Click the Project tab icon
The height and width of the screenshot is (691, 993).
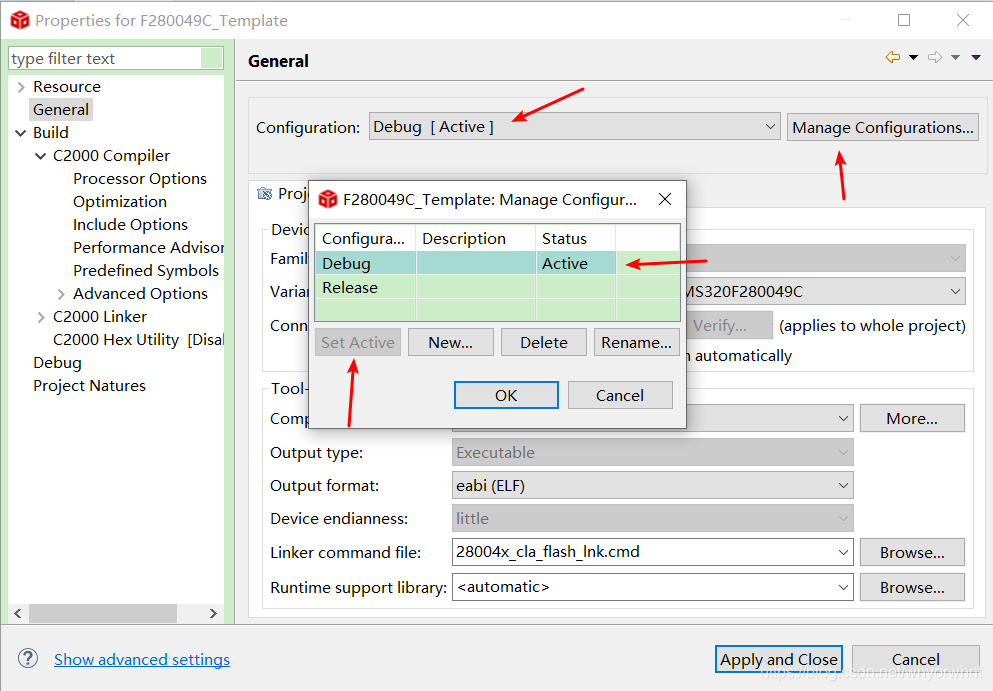265,193
